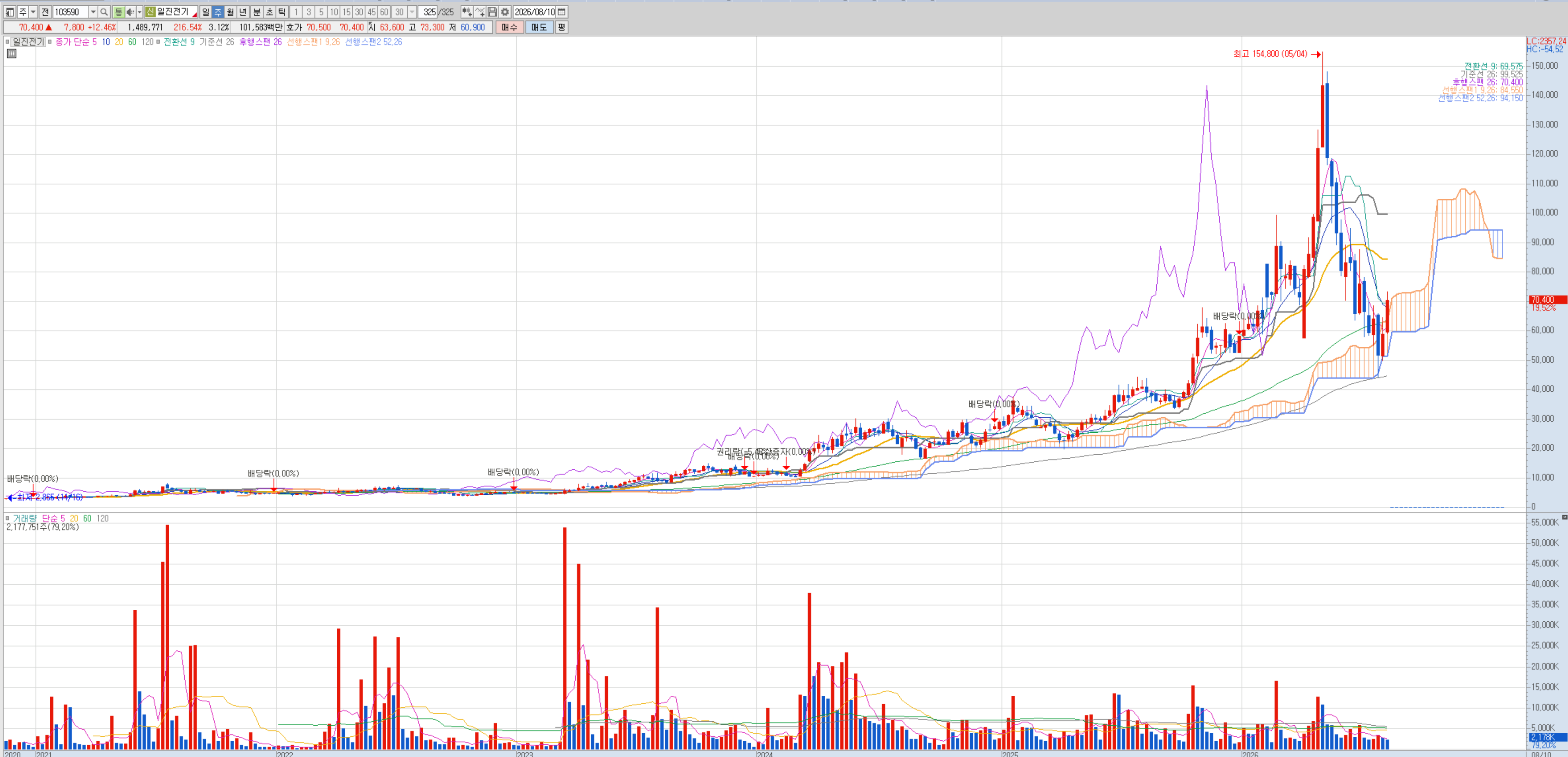The height and width of the screenshot is (757, 1568).
Task: Select the 15 interval button
Action: (346, 12)
